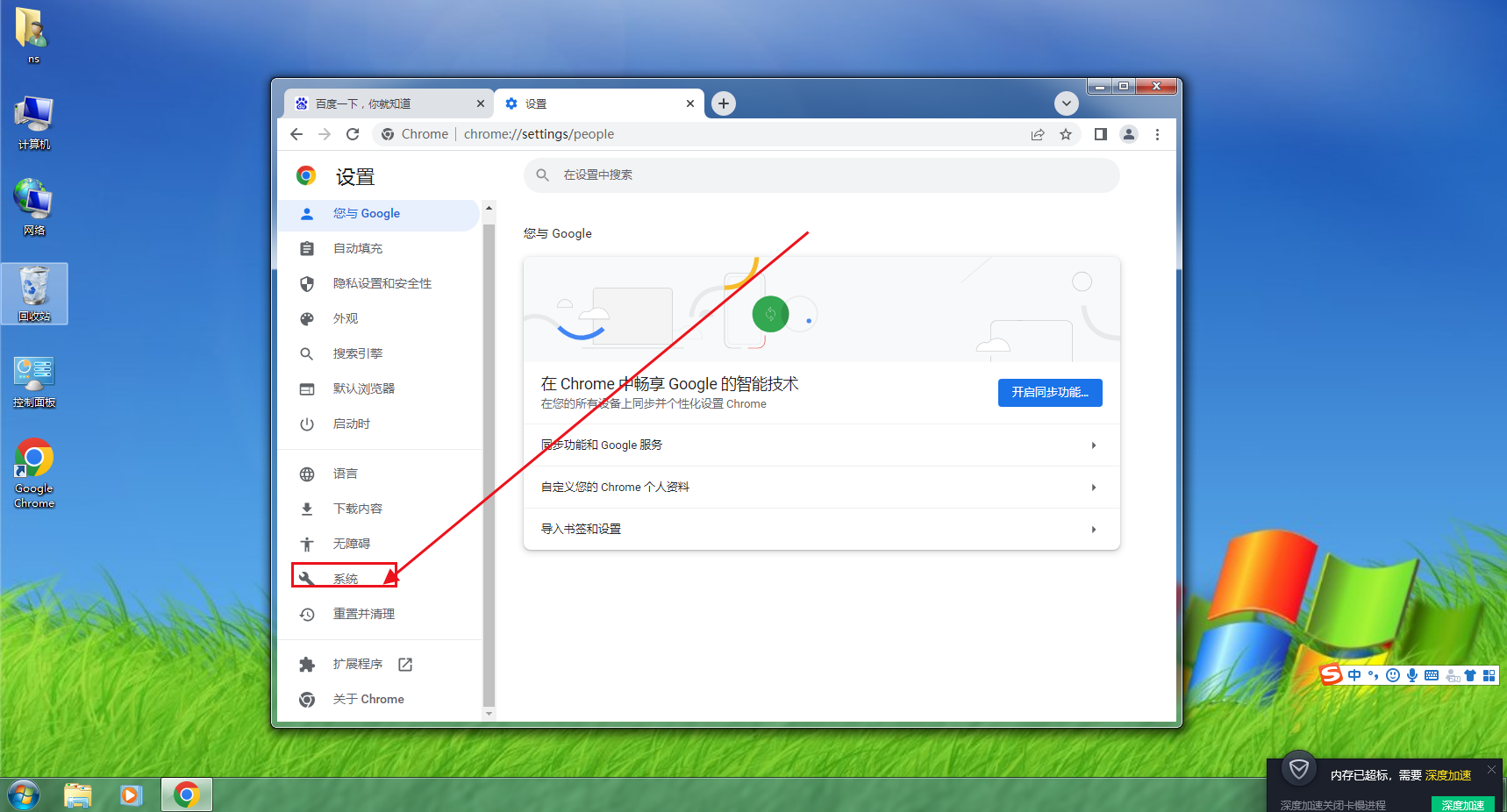Click Chrome icon in the taskbar
Image resolution: width=1507 pixels, height=812 pixels.
click(186, 795)
